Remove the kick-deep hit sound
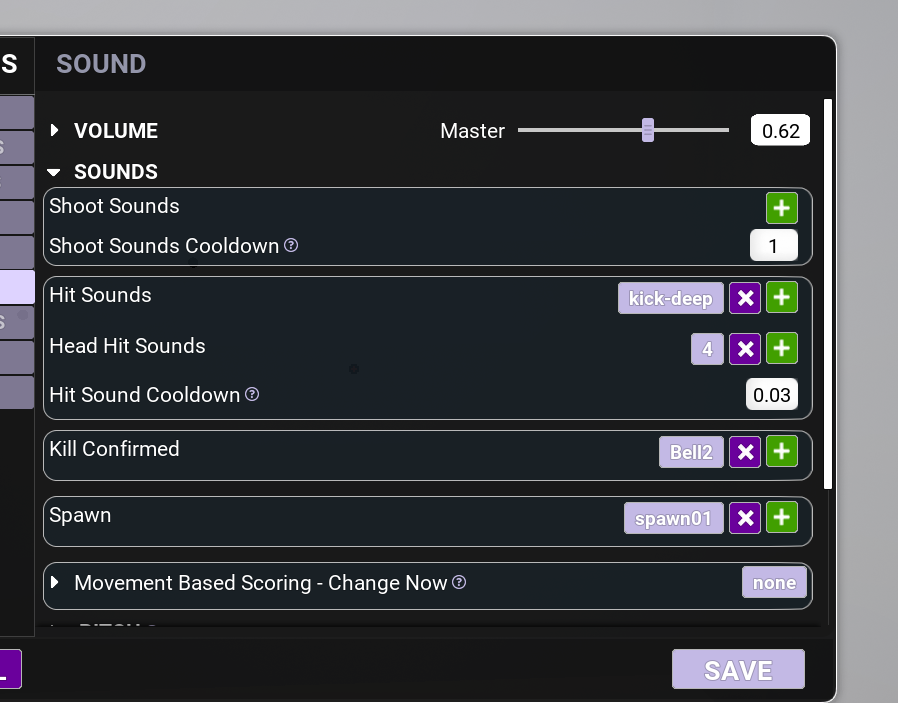The height and width of the screenshot is (703, 898). click(745, 298)
